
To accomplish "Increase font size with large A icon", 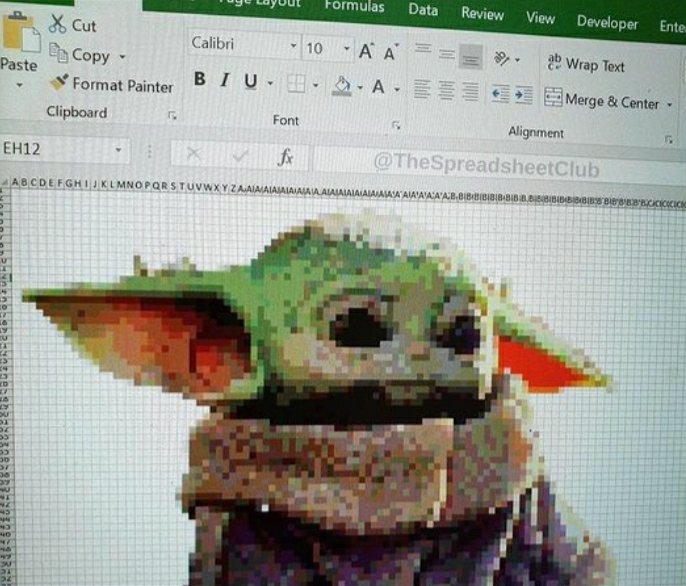I will 367,52.
